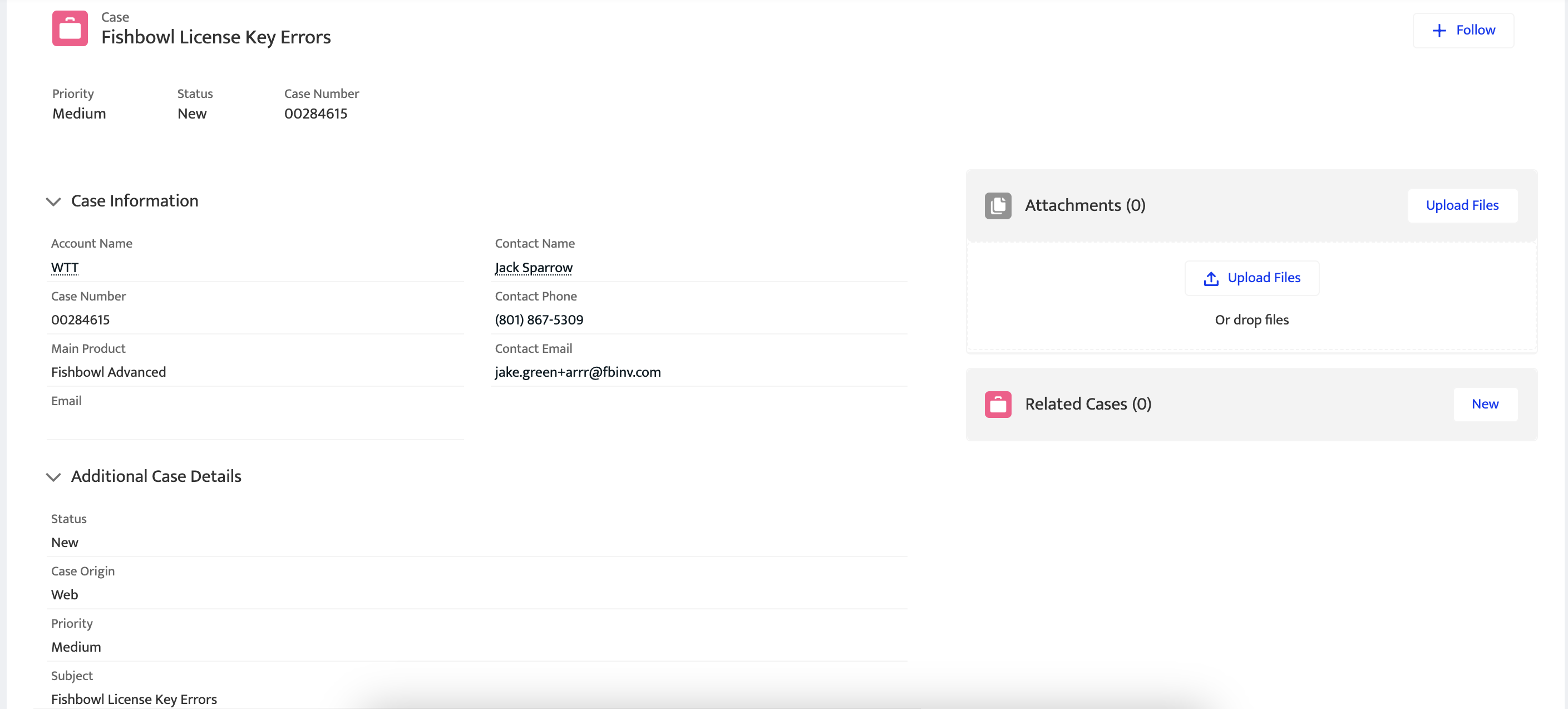The image size is (1568, 709).
Task: Collapse the Case Information section
Action: pos(53,201)
